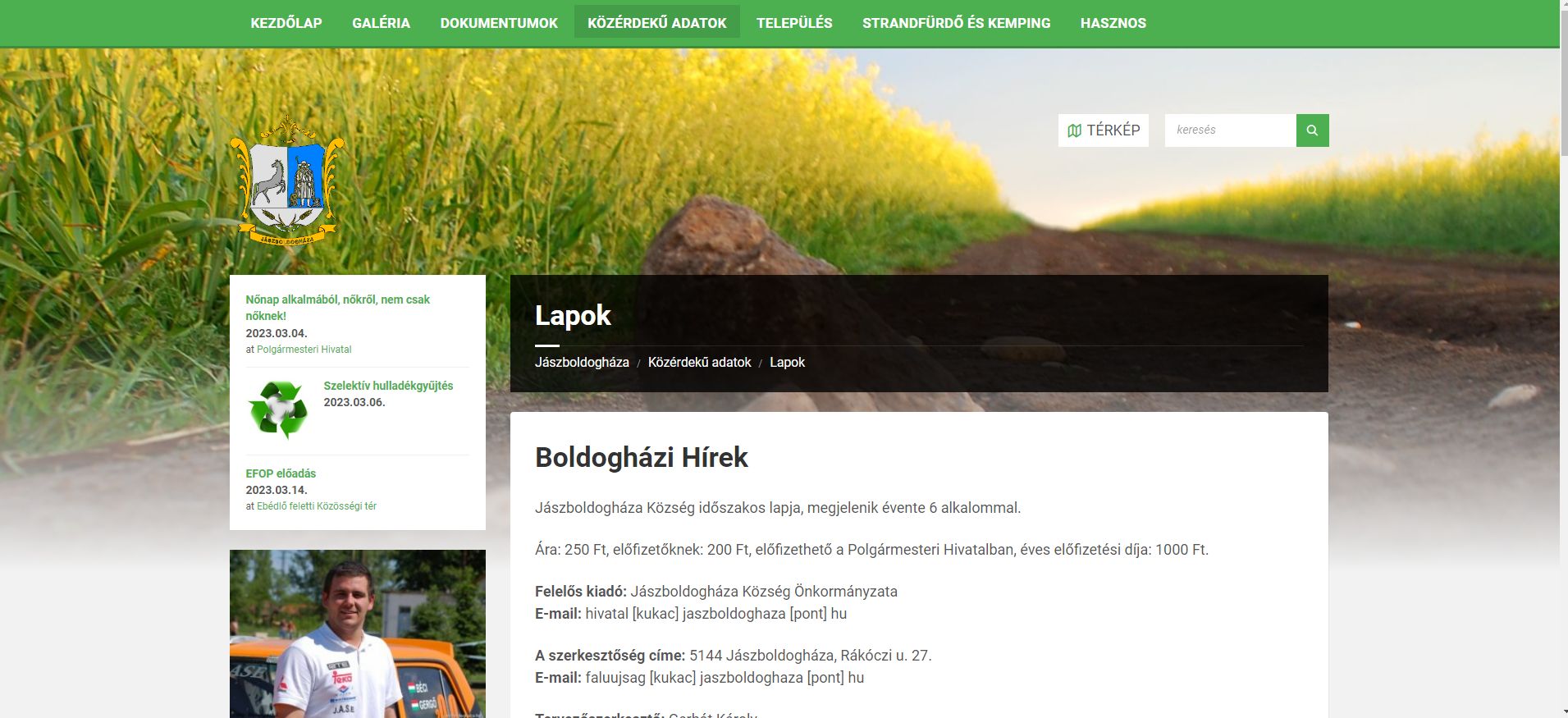
Task: Click the rally driver photo thumbnail
Action: 358,633
